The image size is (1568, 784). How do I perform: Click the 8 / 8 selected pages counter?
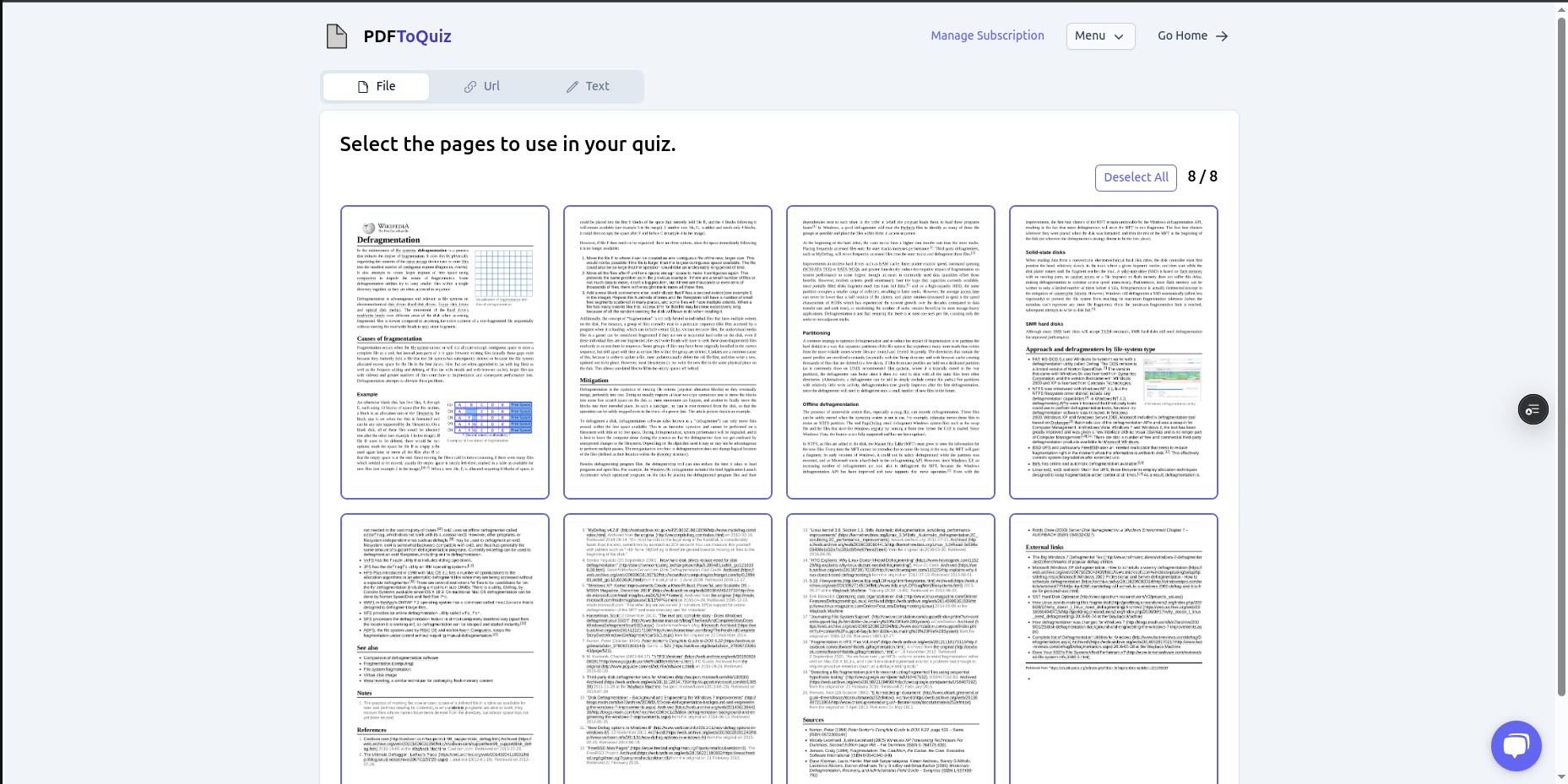[1202, 176]
